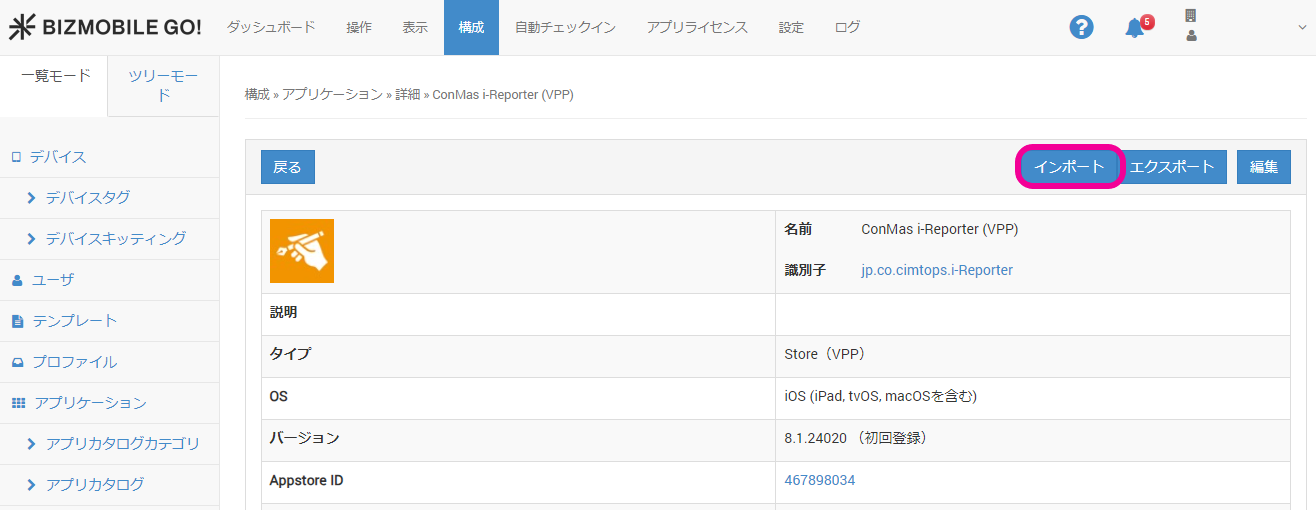Open the 自動チェックイン menu
Image resolution: width=1316 pixels, height=510 pixels.
coord(565,28)
